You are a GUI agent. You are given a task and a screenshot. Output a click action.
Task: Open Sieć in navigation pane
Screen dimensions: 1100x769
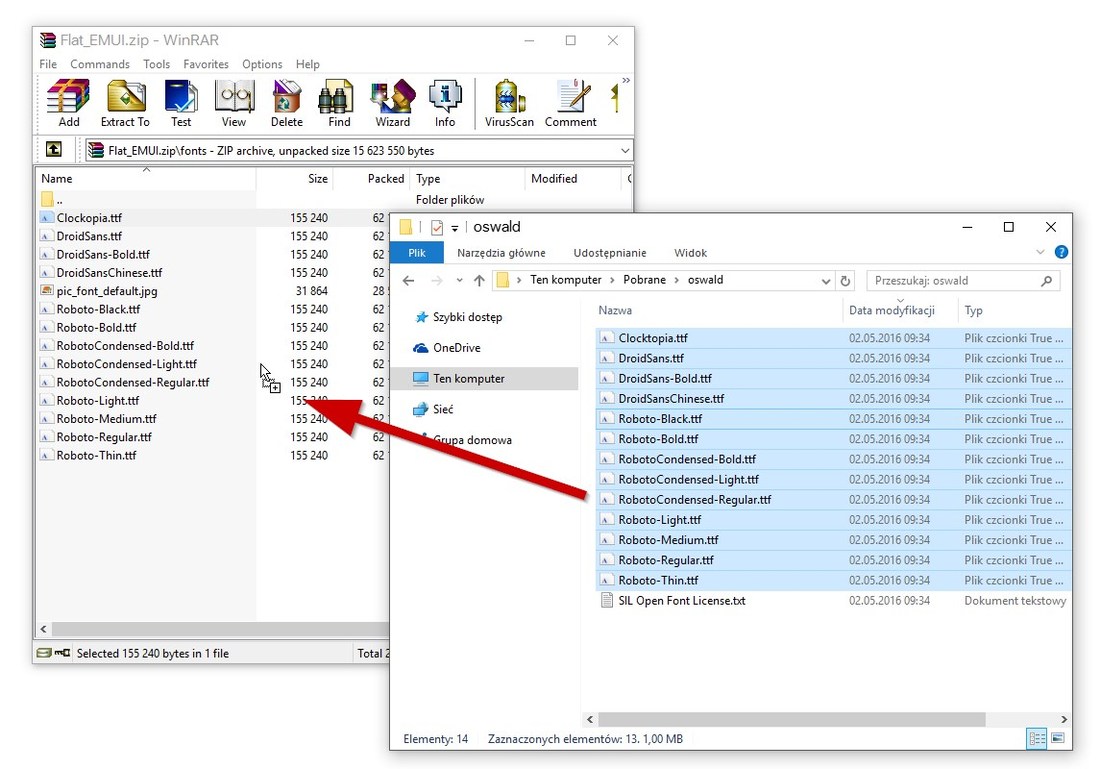[x=443, y=410]
